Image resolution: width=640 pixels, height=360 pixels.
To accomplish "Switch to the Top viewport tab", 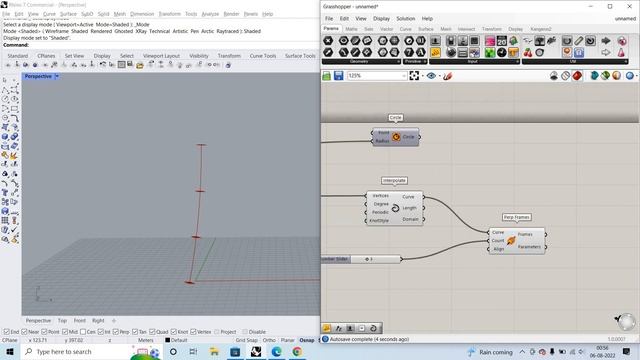I will point(62,321).
